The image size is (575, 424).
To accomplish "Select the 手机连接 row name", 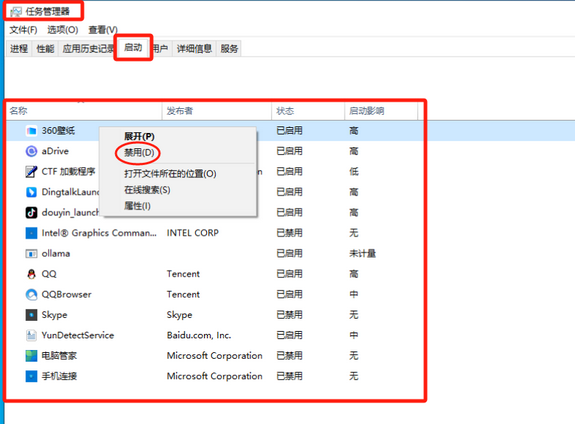I will pyautogui.click(x=59, y=376).
